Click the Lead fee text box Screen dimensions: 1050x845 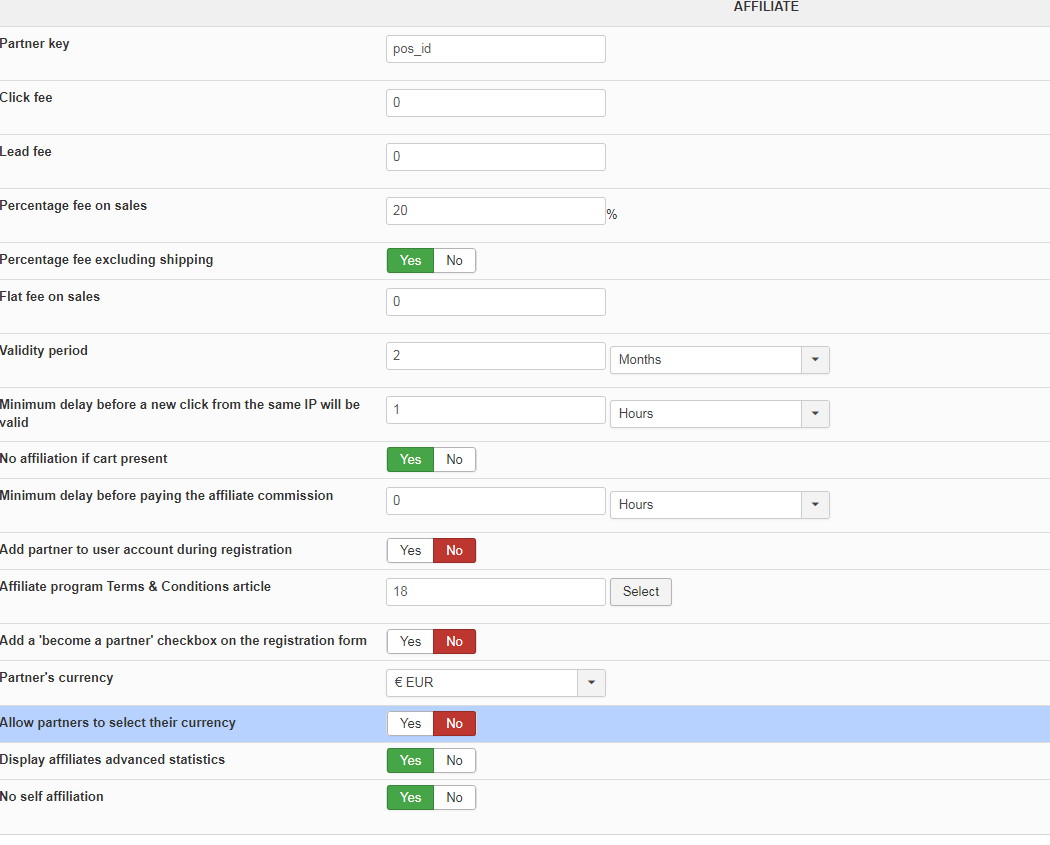click(495, 157)
